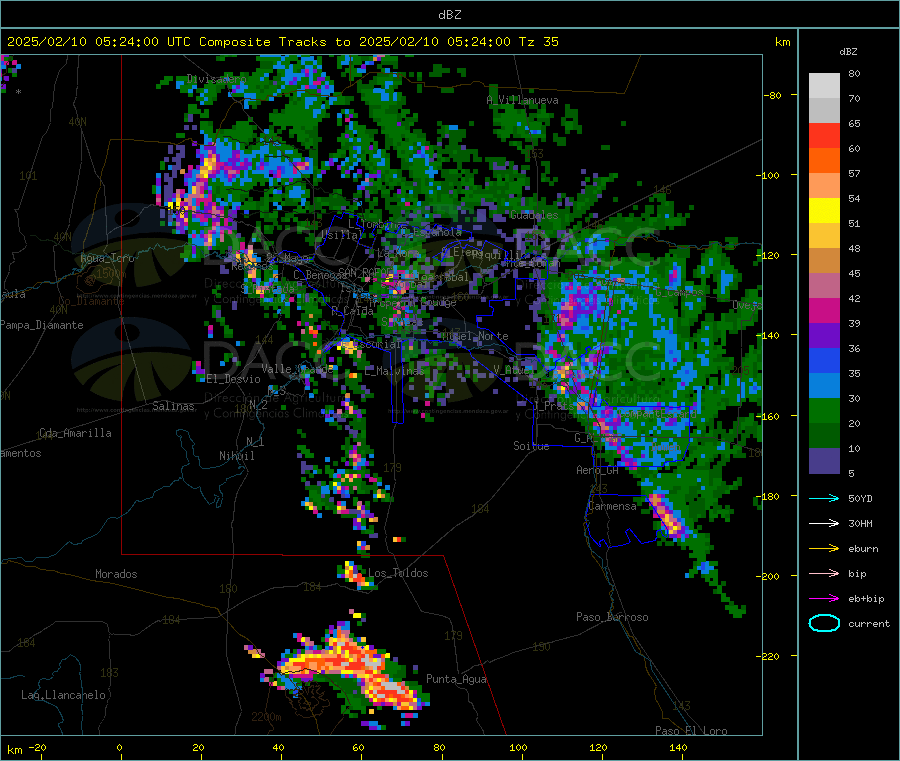Click the eburn orange arrow legend icon
The height and width of the screenshot is (761, 900).
[824, 549]
